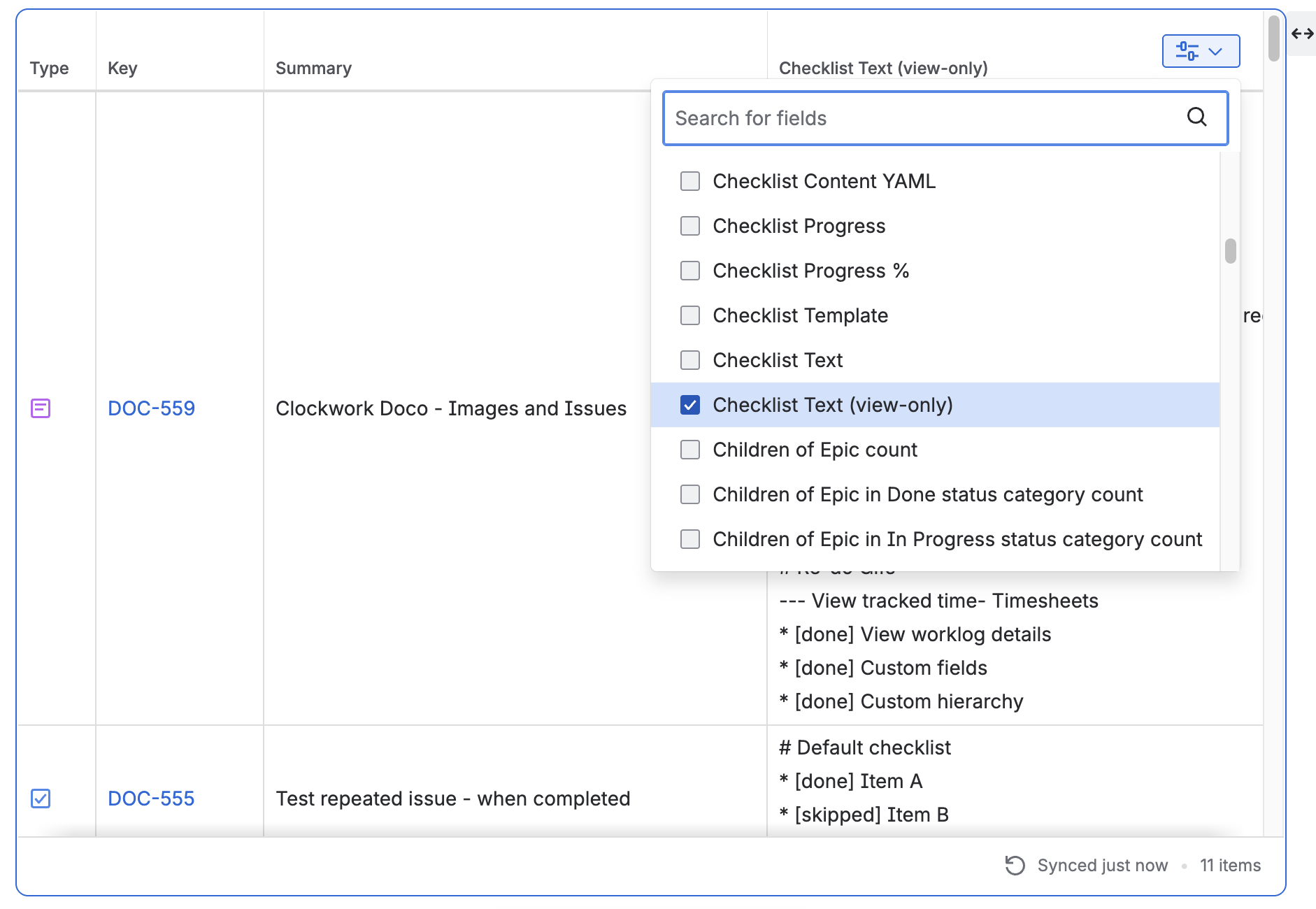This screenshot has width=1316, height=909.
Task: Click the Summary column header
Action: (313, 68)
